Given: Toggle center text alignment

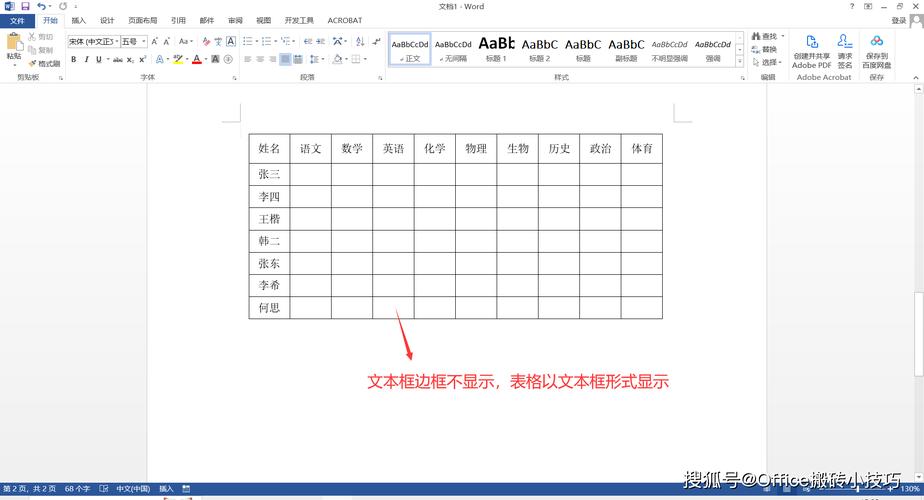Looking at the screenshot, I should click(x=260, y=59).
